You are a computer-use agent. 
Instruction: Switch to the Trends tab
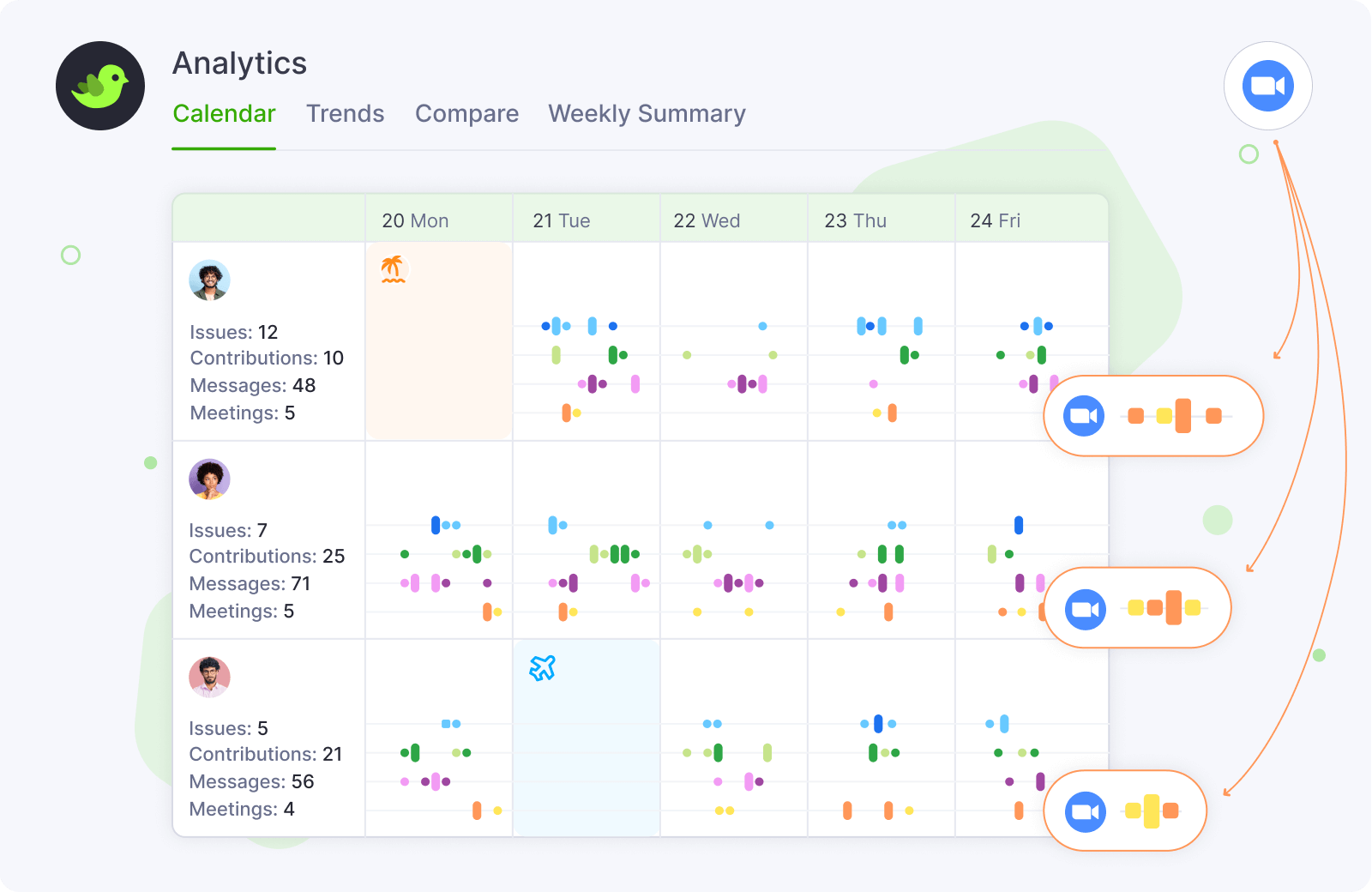pos(345,114)
